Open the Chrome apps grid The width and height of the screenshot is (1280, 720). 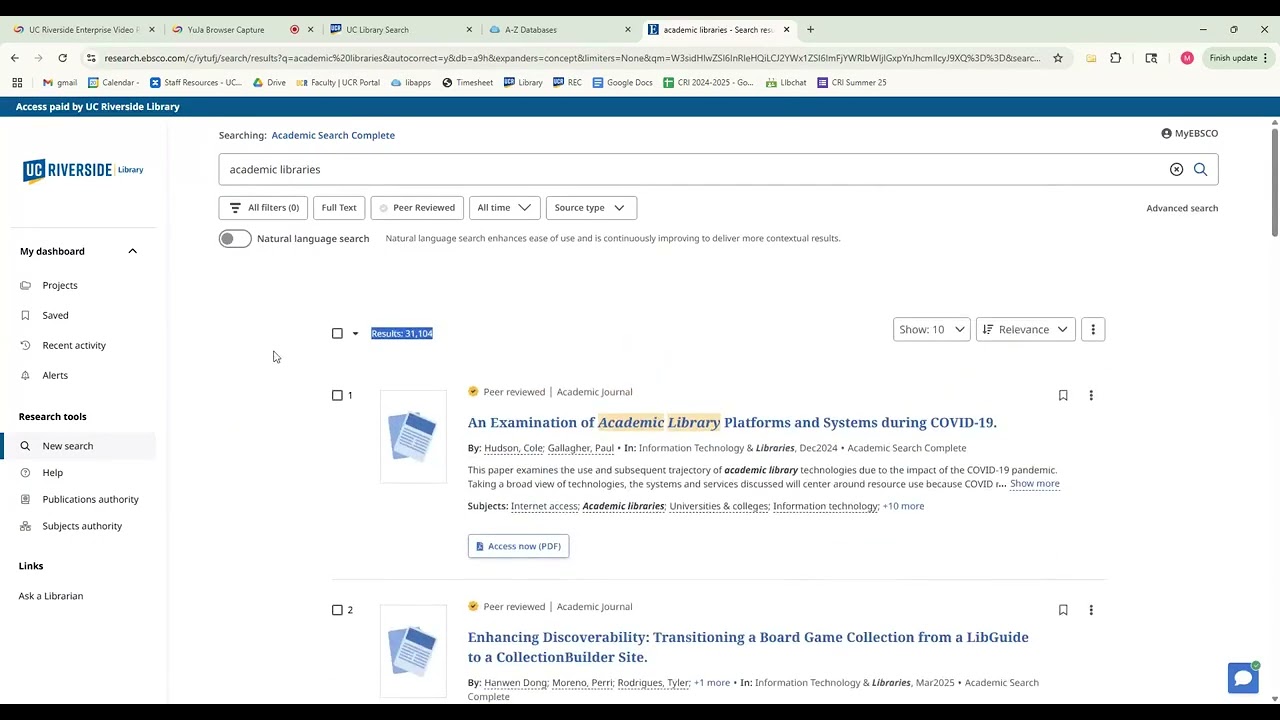[x=17, y=83]
